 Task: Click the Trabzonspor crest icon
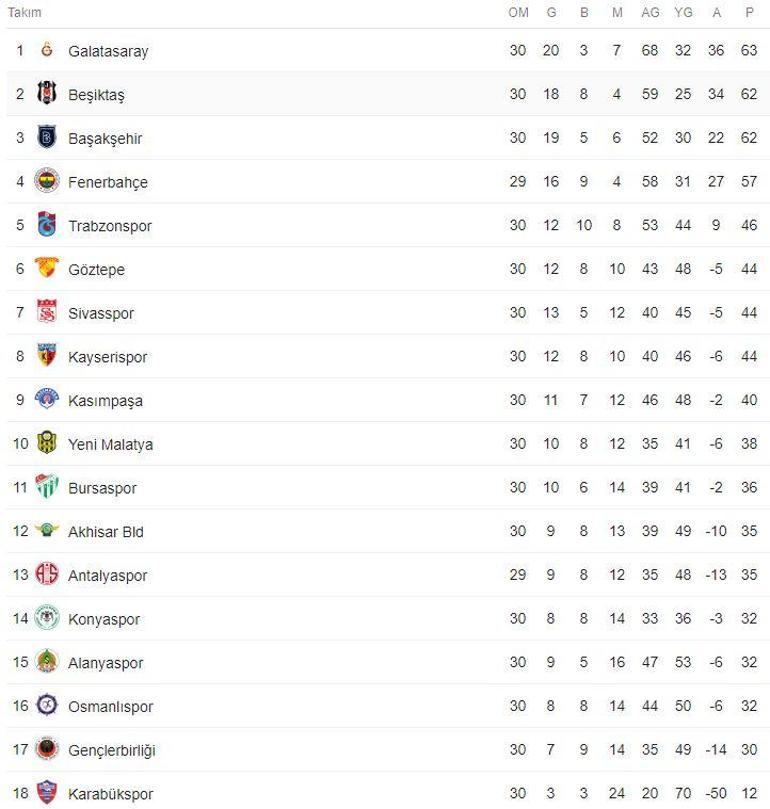[47, 225]
